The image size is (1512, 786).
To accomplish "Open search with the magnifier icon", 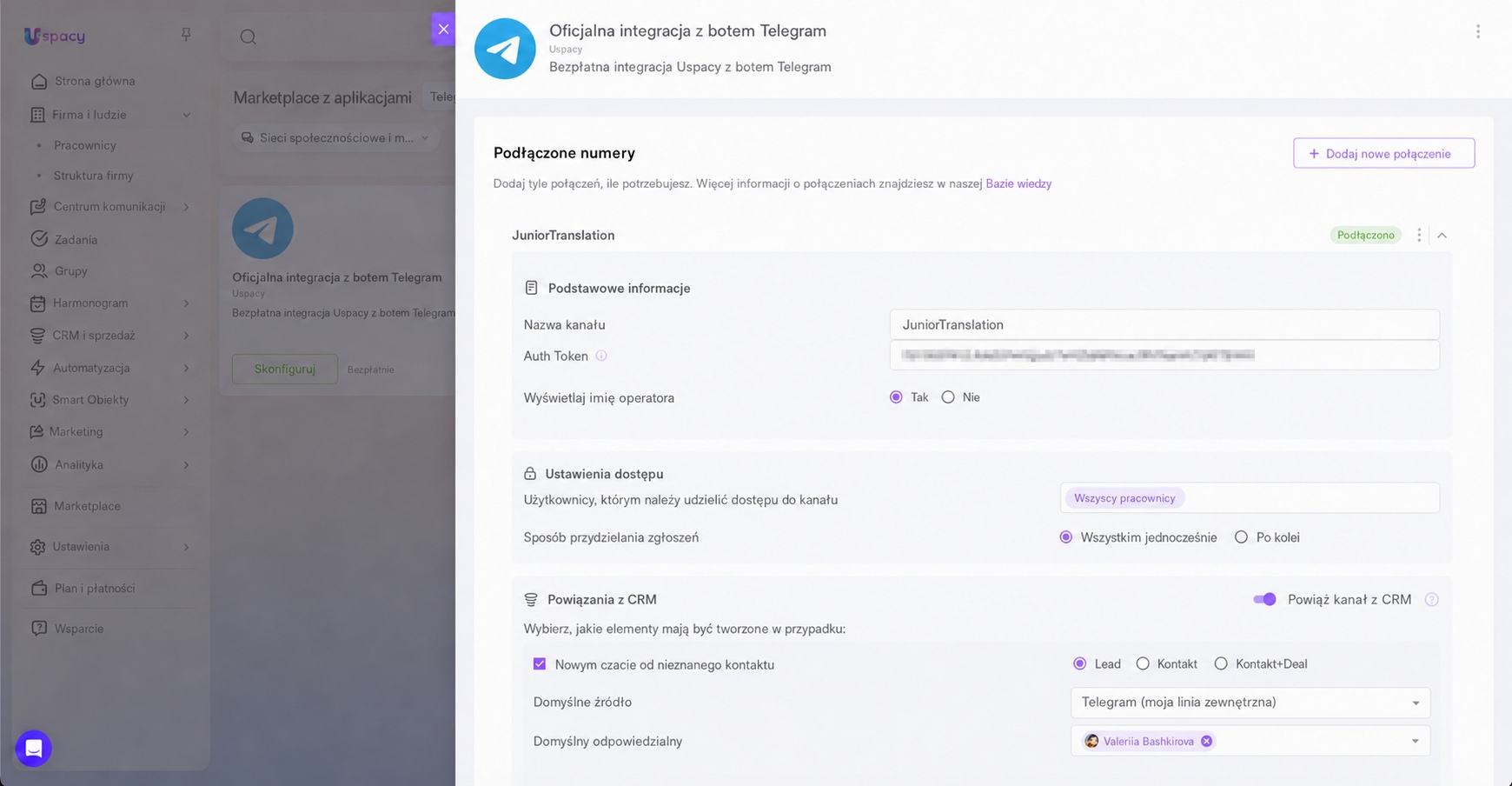I will click(x=248, y=37).
